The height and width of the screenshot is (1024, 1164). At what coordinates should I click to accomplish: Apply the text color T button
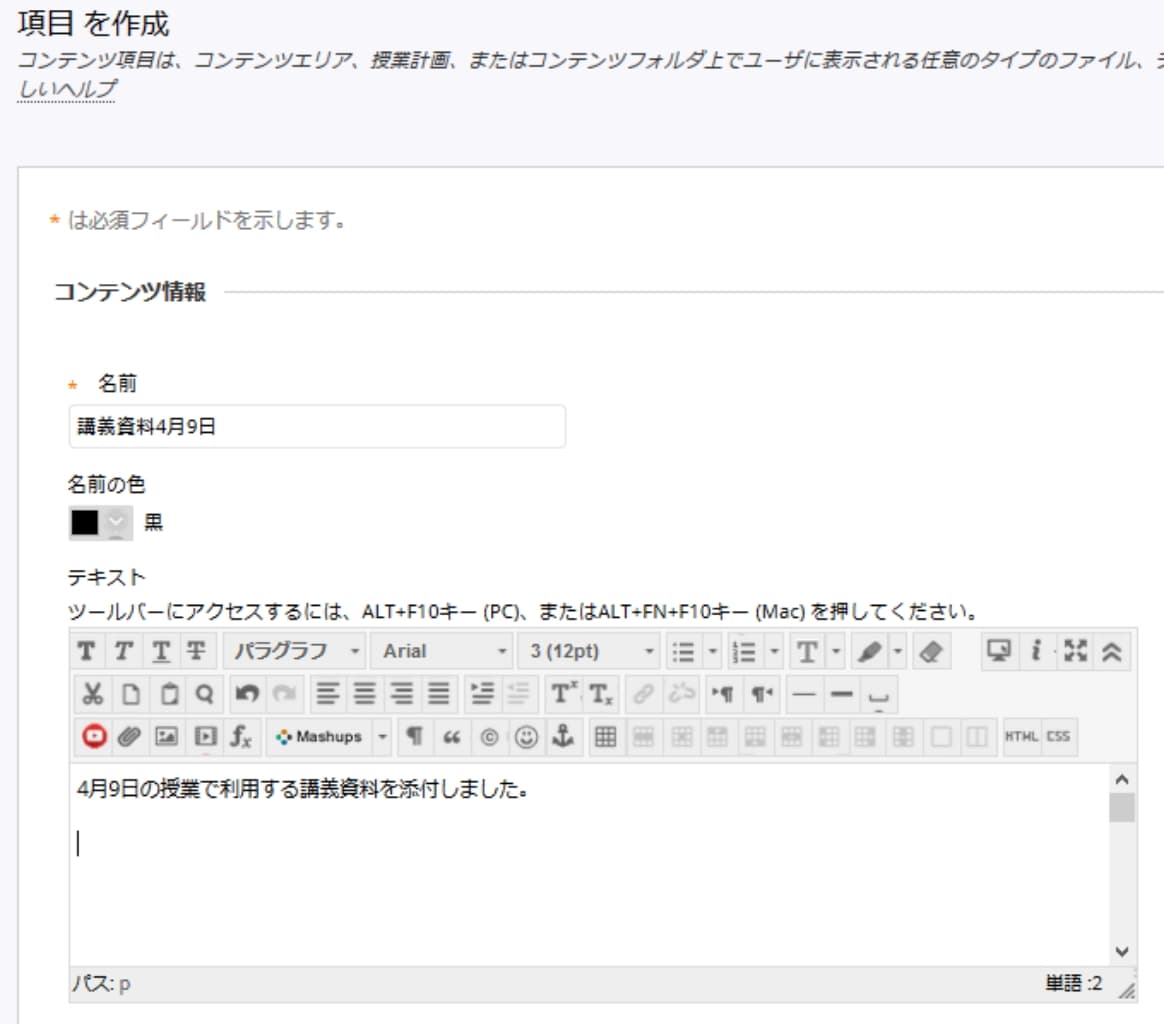[807, 652]
